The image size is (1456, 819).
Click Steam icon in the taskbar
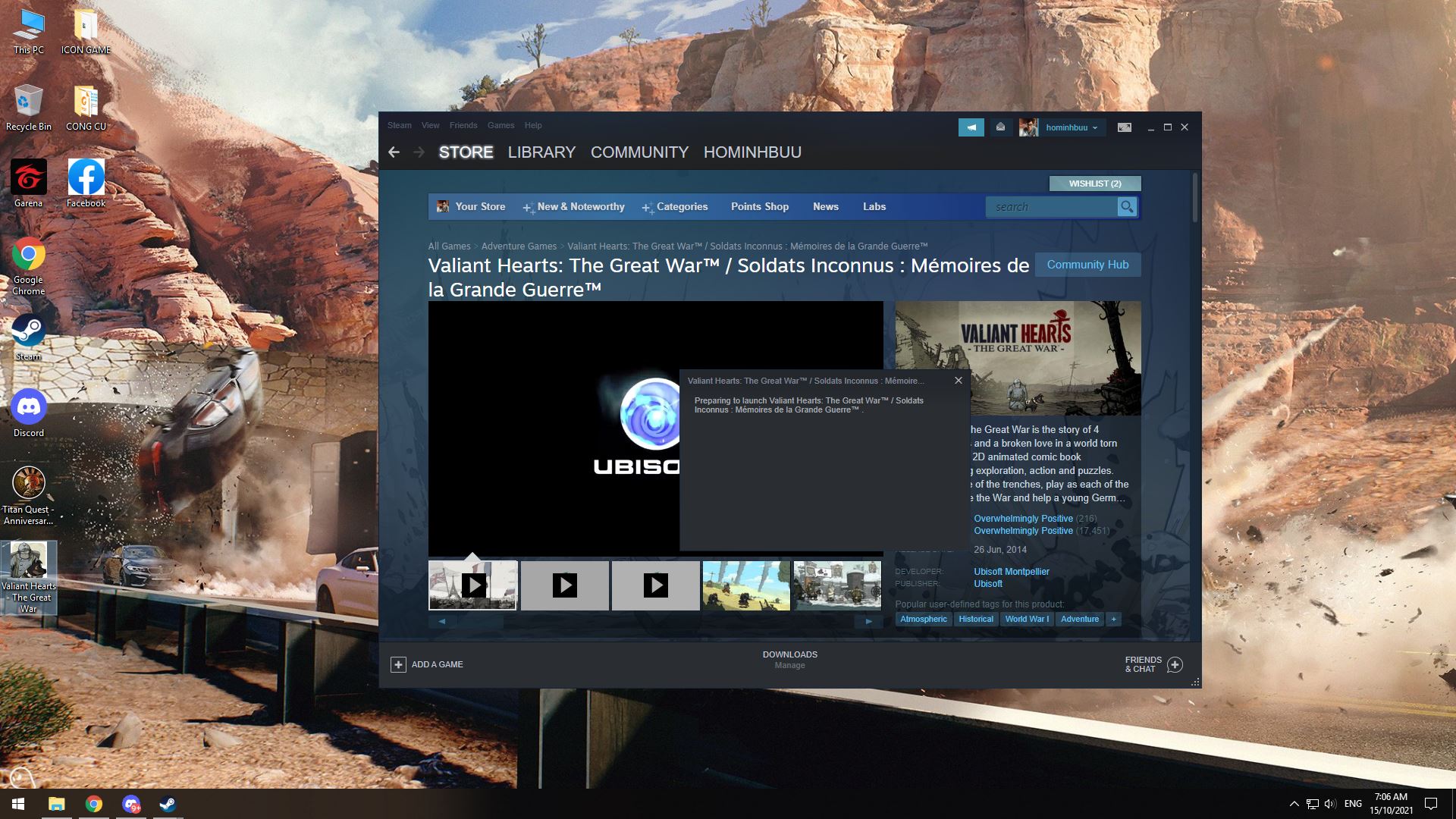168,804
